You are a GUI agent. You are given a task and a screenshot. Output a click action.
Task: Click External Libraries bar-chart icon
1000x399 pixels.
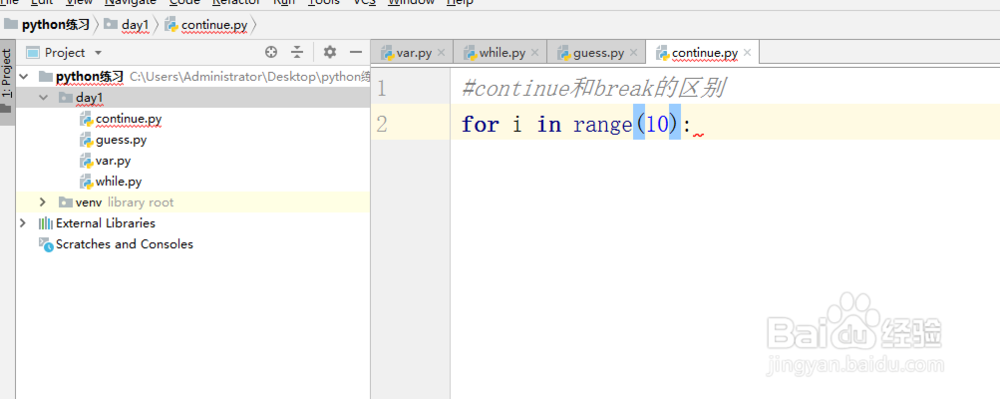(x=45, y=223)
